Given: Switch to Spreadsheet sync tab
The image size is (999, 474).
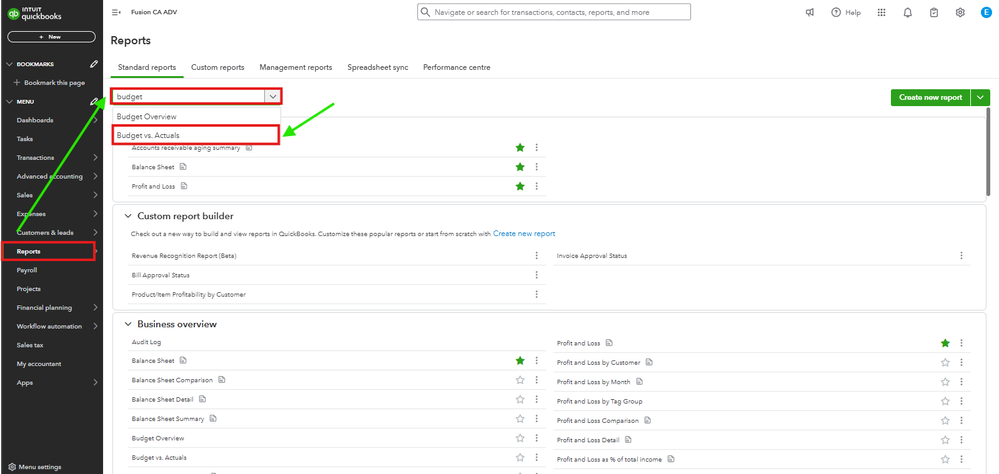Looking at the screenshot, I should [378, 68].
